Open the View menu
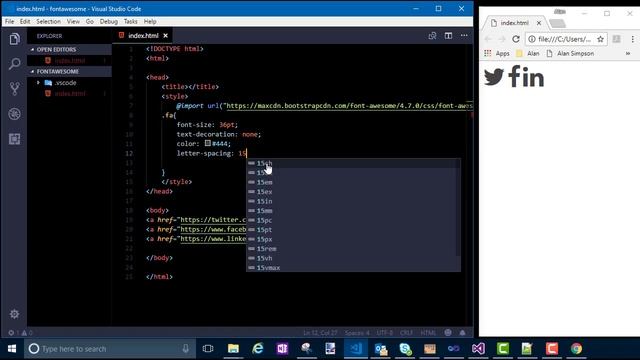640x360 pixels. pyautogui.click(x=73, y=22)
